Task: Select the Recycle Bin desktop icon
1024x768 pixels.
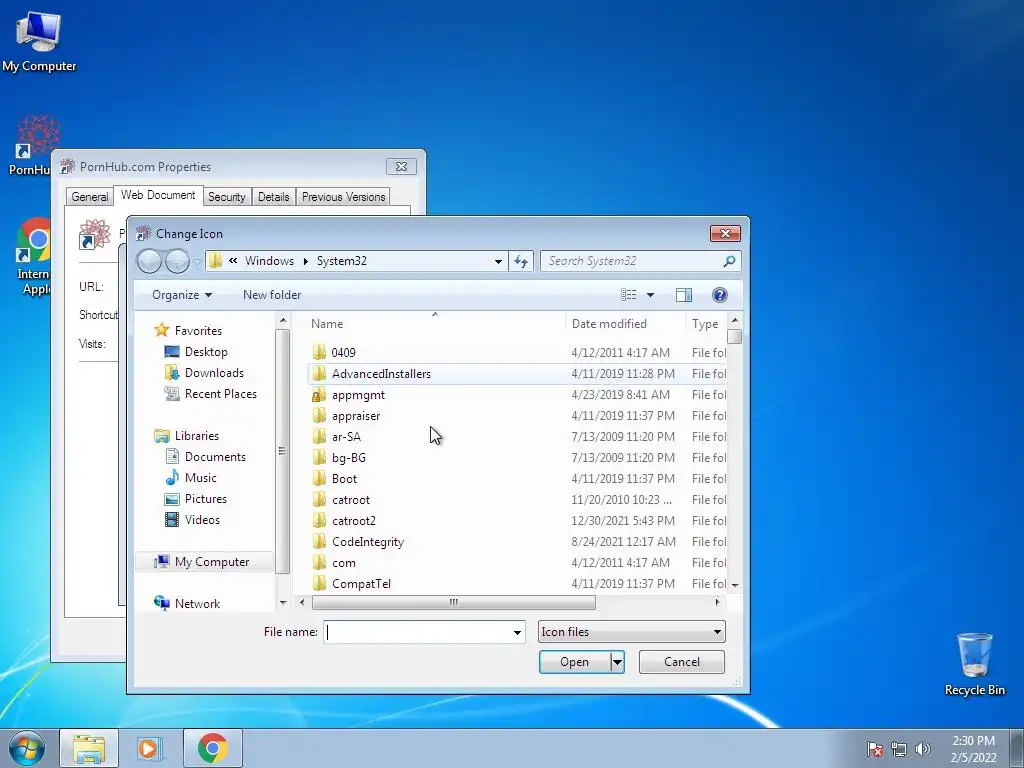Action: (x=974, y=664)
